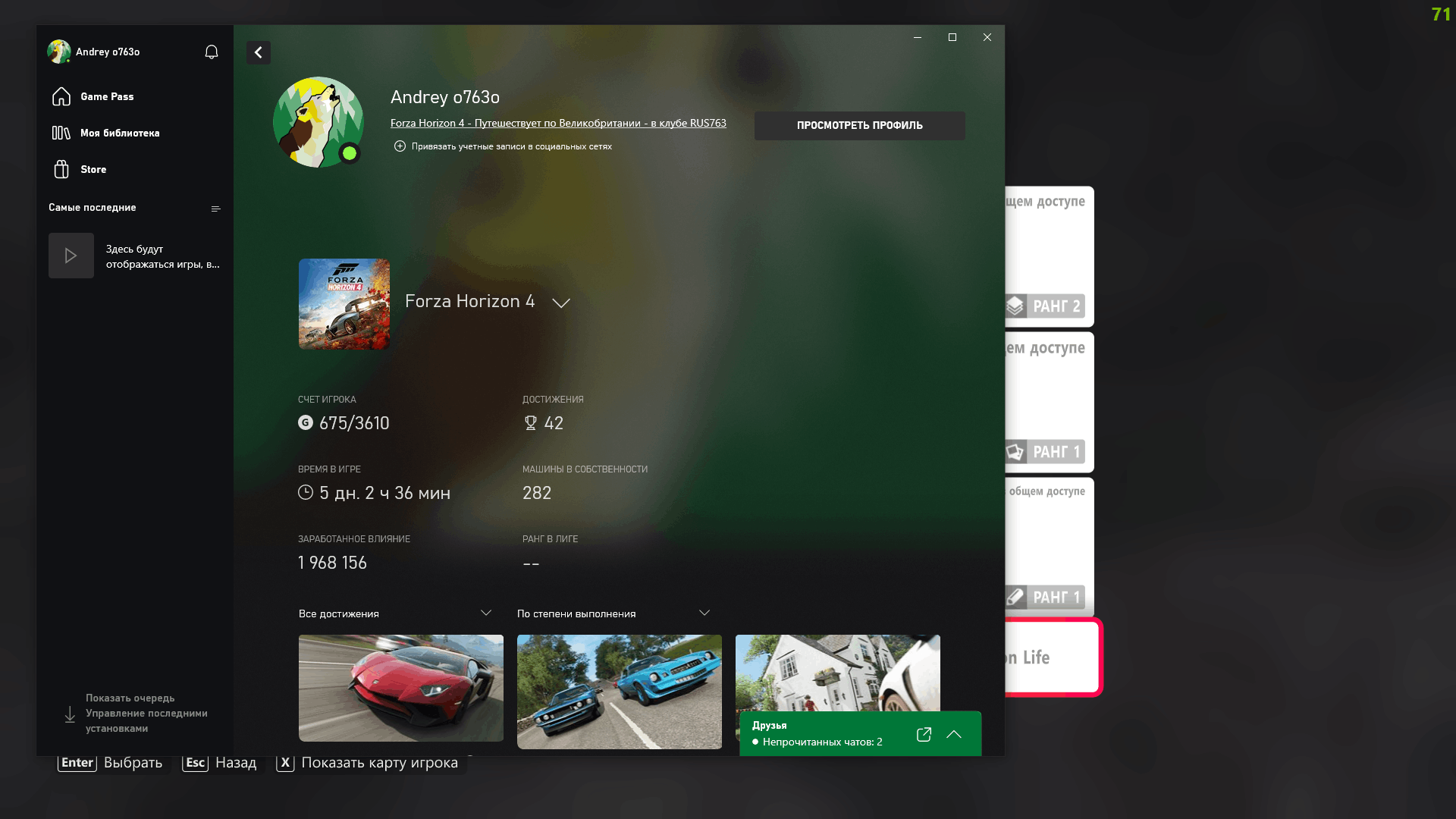
Task: Go back with the arrow button
Action: click(259, 52)
